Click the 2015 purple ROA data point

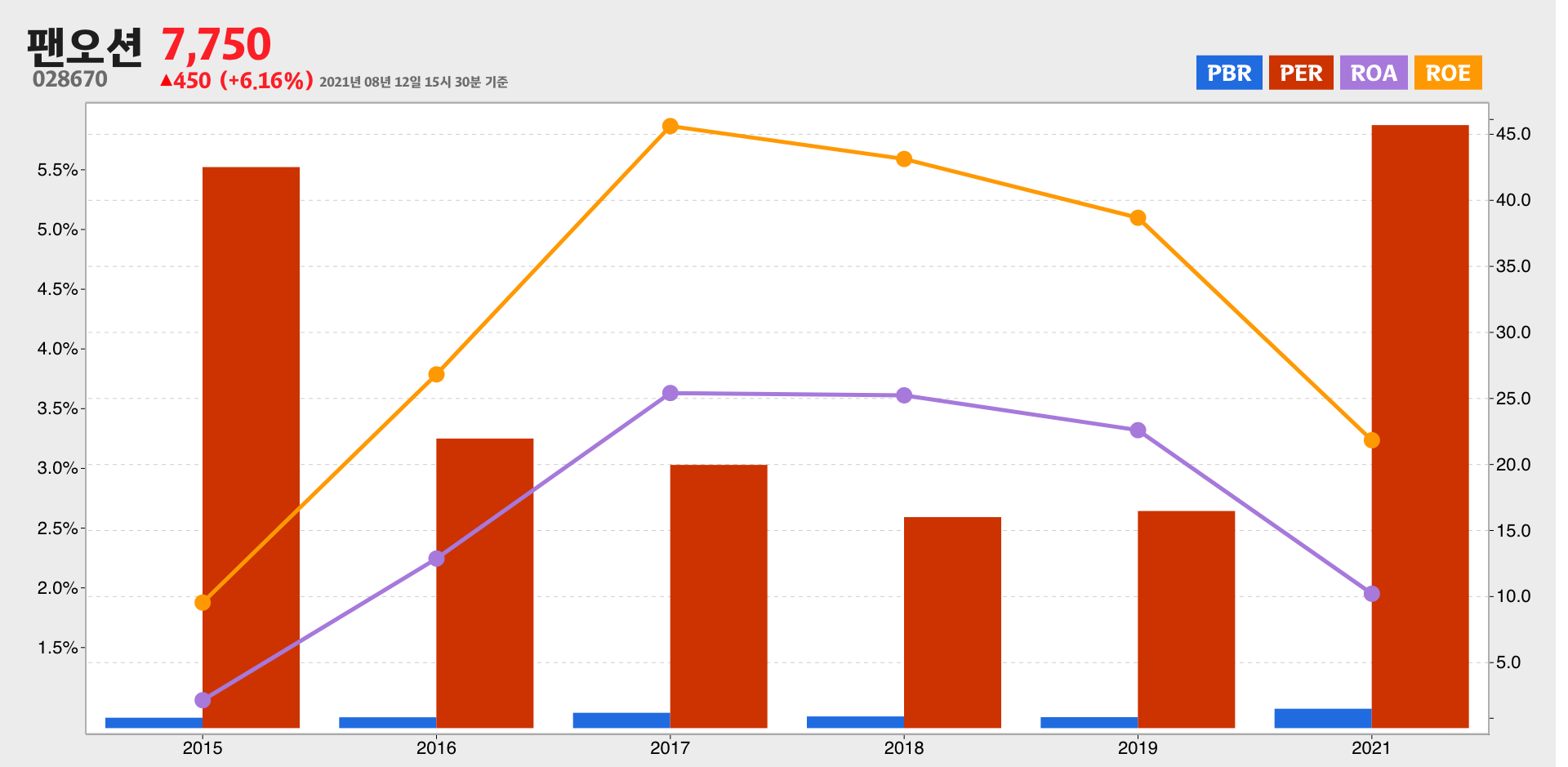(203, 700)
